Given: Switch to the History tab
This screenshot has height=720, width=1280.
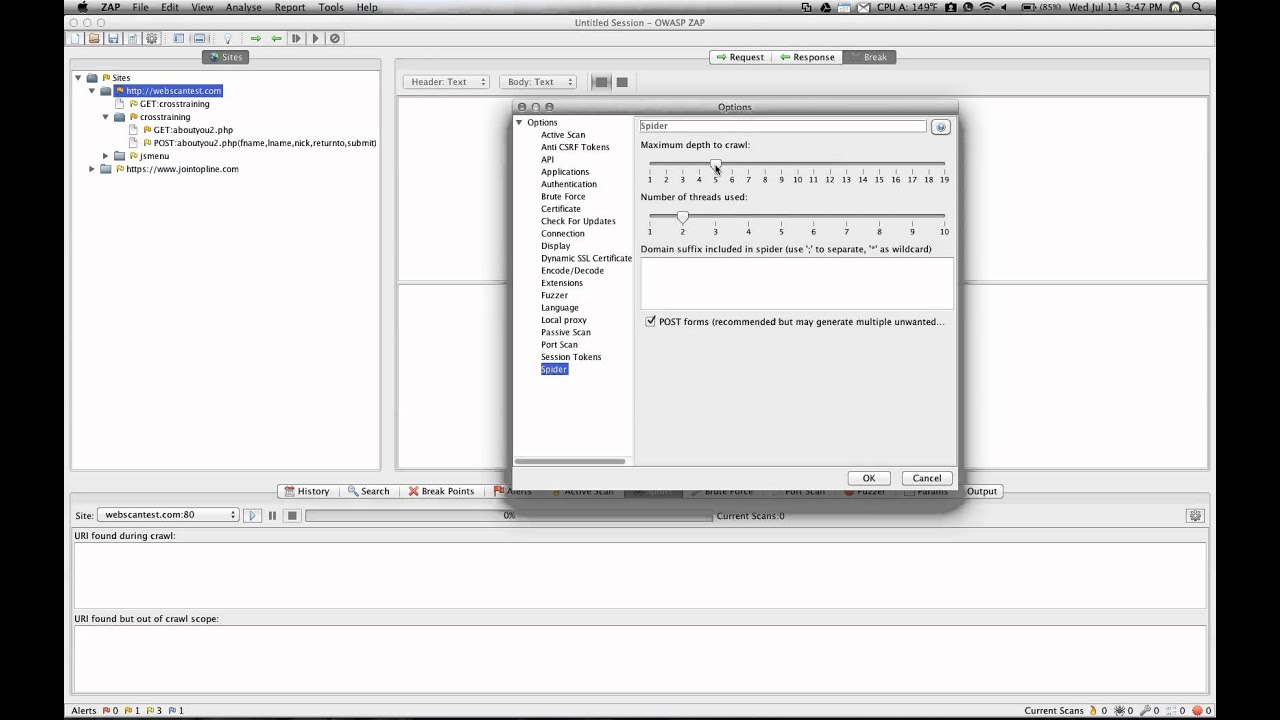Looking at the screenshot, I should 306,491.
